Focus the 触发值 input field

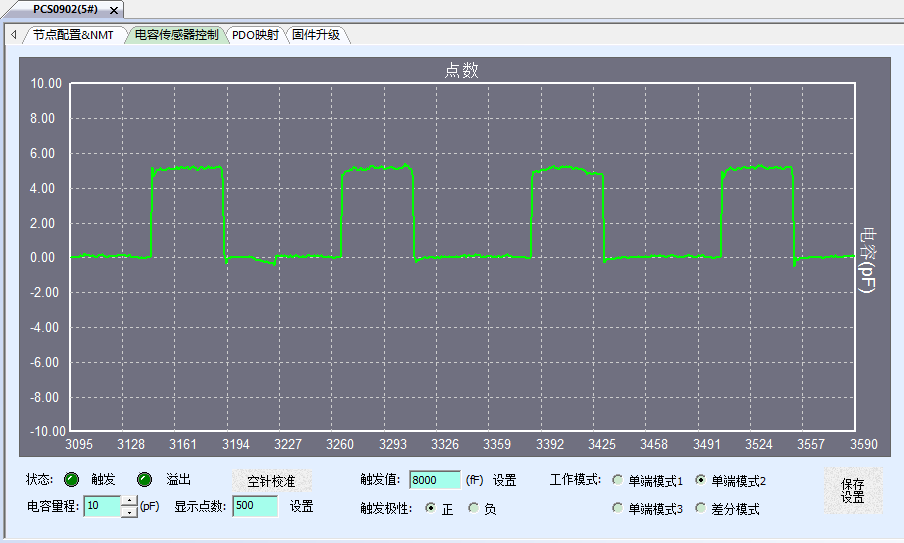[x=435, y=480]
